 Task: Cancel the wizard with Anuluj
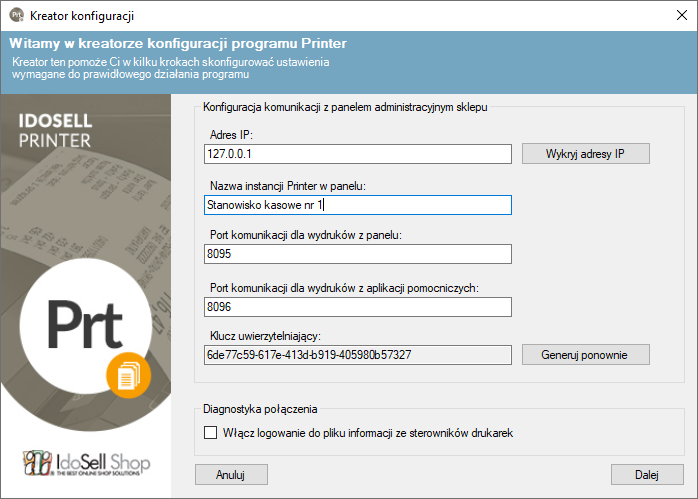pyautogui.click(x=231, y=473)
